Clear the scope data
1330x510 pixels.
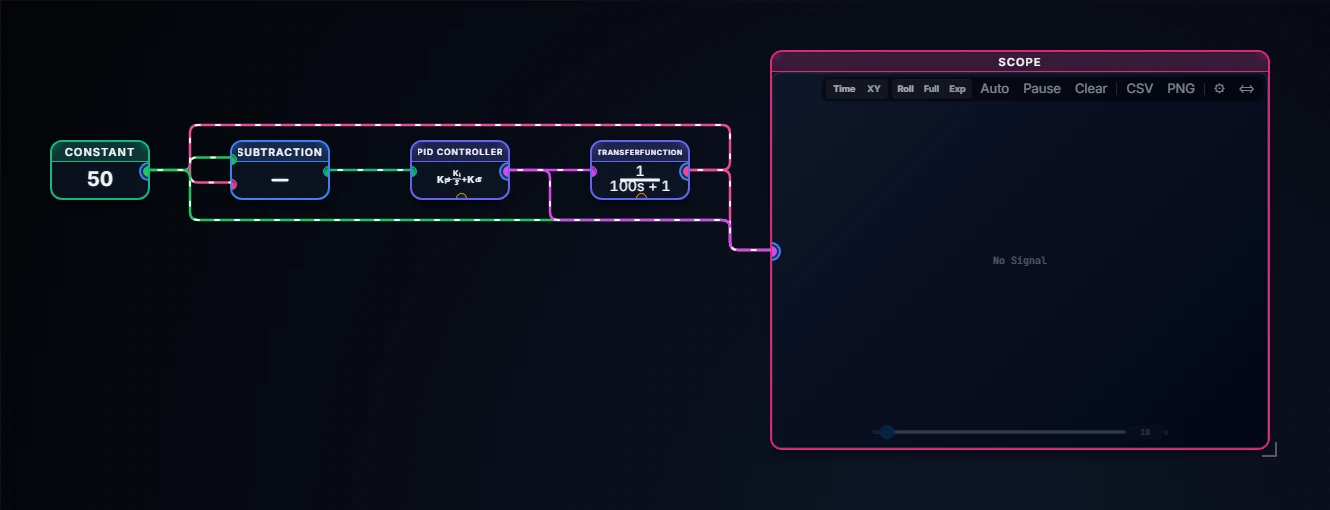pos(1090,89)
